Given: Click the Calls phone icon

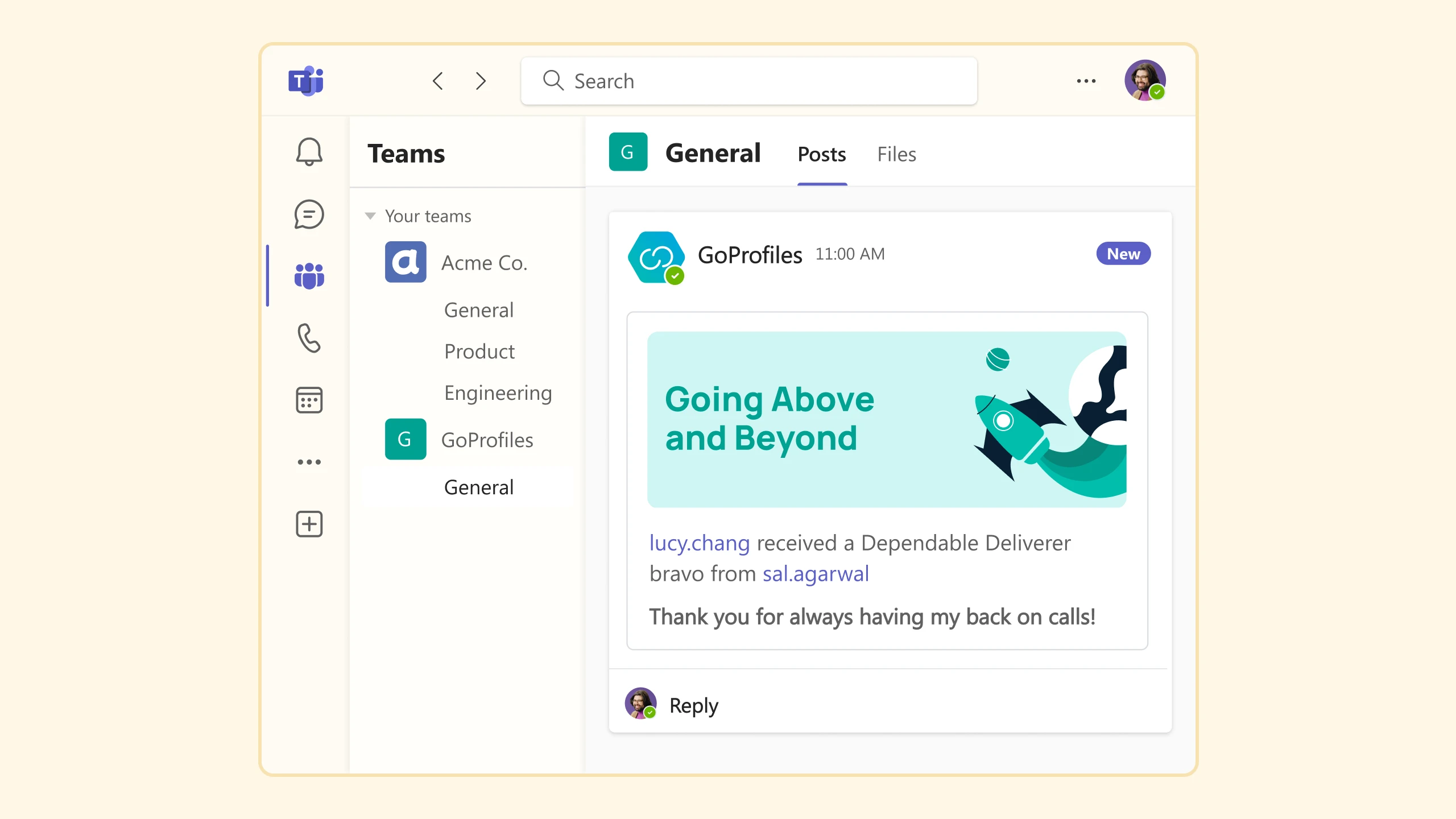Looking at the screenshot, I should click(308, 337).
